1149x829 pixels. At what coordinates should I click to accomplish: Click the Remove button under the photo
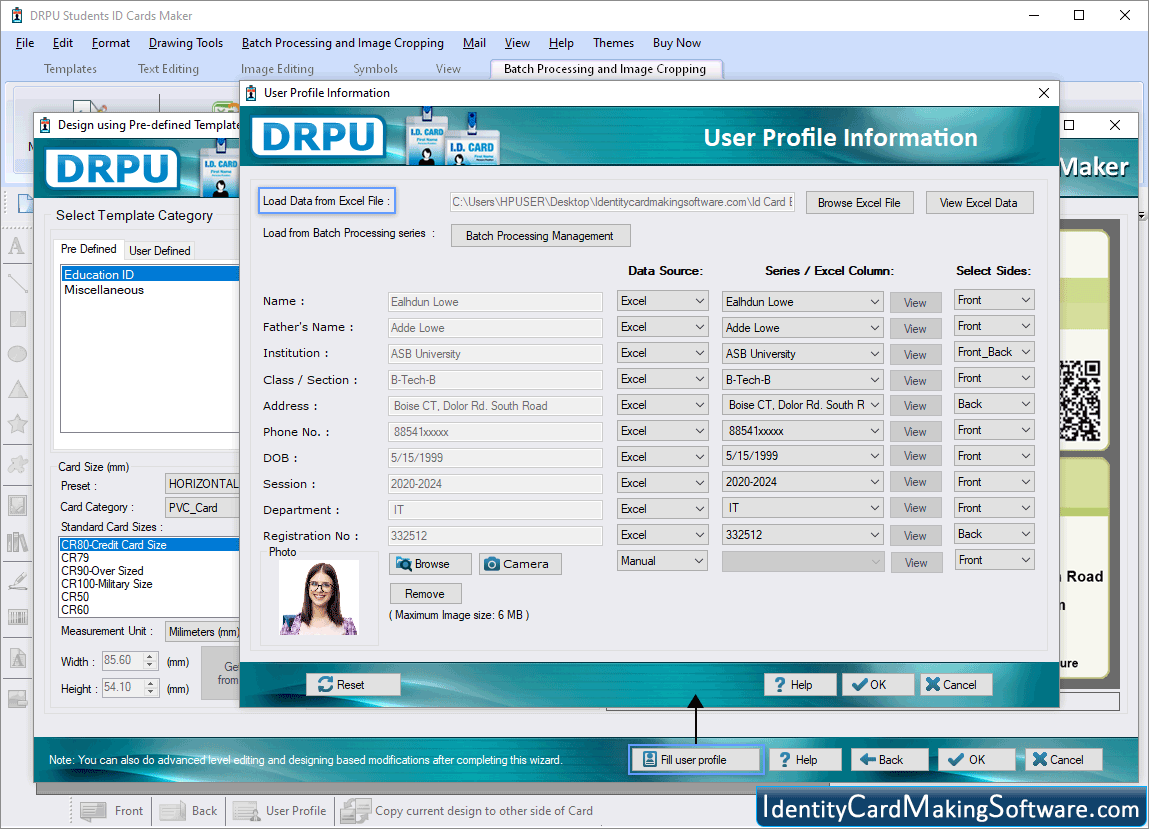pos(425,593)
